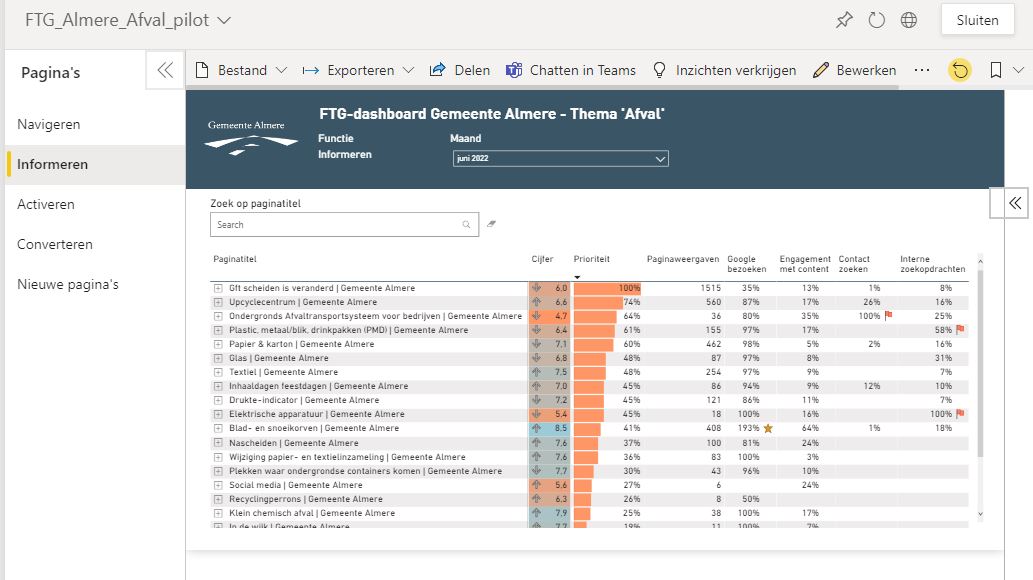
Task: Click the gold star next to 193% Google bezoeken
Action: pyautogui.click(x=768, y=428)
